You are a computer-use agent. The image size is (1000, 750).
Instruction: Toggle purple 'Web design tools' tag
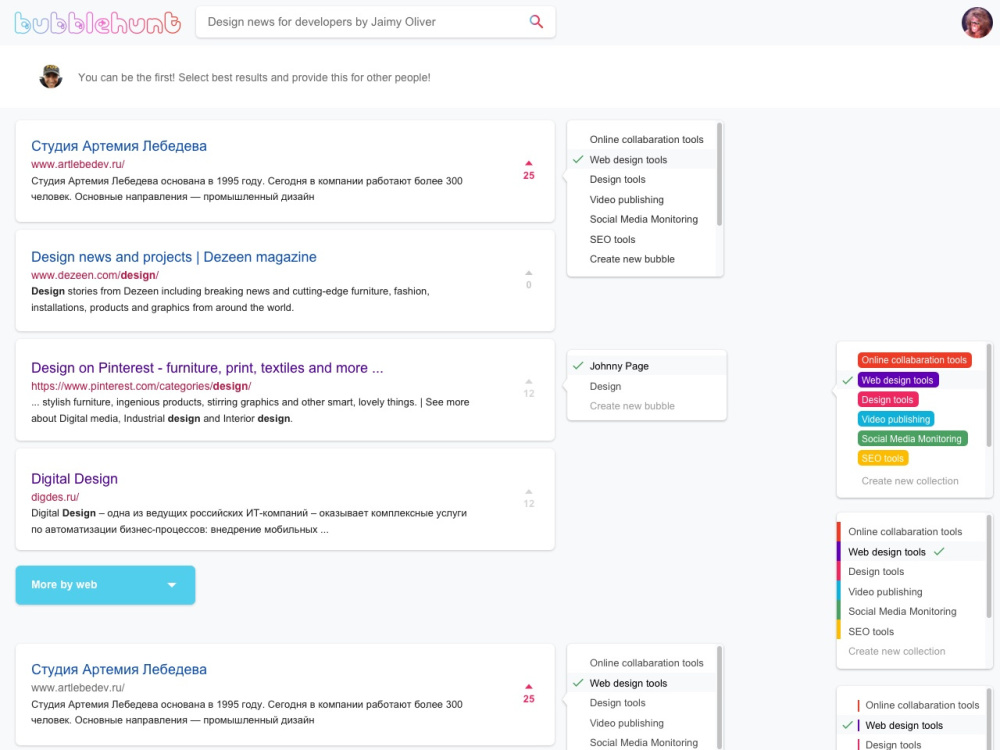pyautogui.click(x=897, y=380)
